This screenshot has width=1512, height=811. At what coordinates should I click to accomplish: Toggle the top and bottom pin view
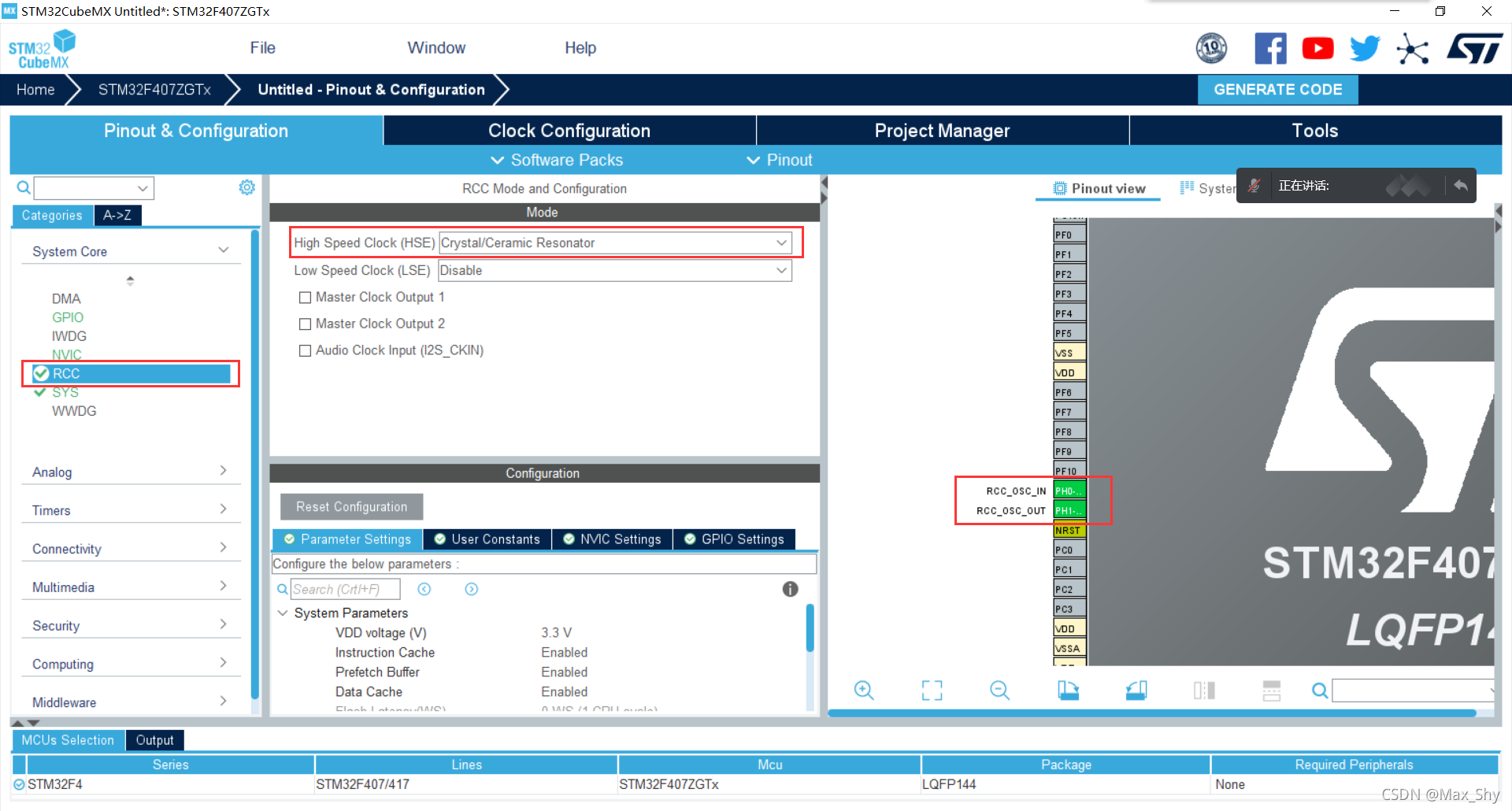[1271, 691]
